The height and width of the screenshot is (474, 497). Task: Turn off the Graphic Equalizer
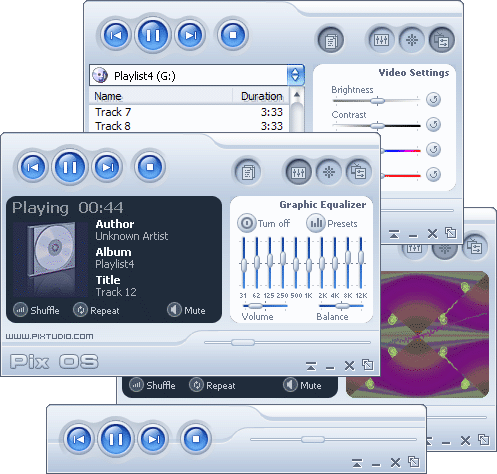(x=264, y=223)
